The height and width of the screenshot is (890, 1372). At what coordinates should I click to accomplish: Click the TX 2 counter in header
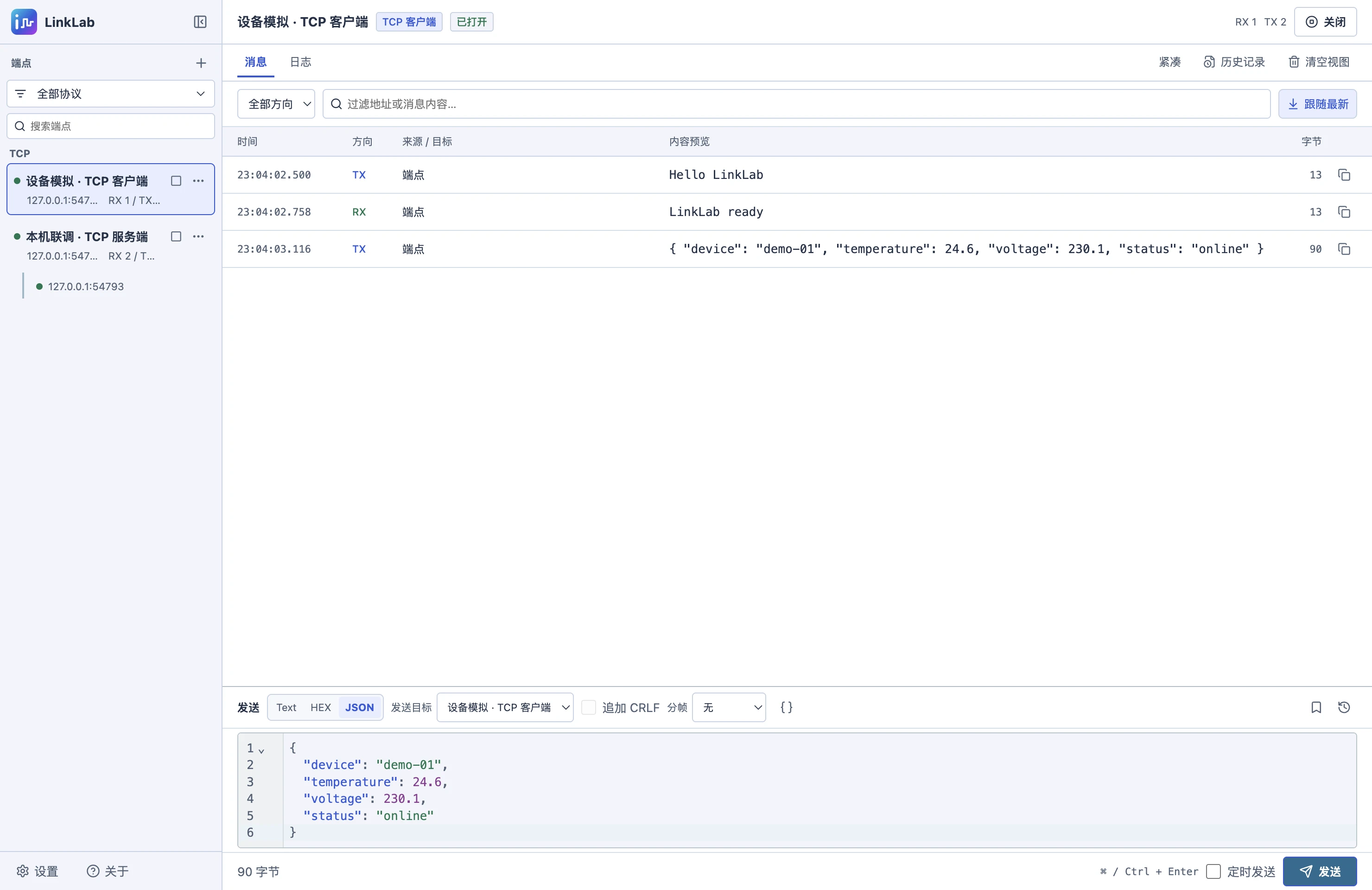click(1275, 22)
